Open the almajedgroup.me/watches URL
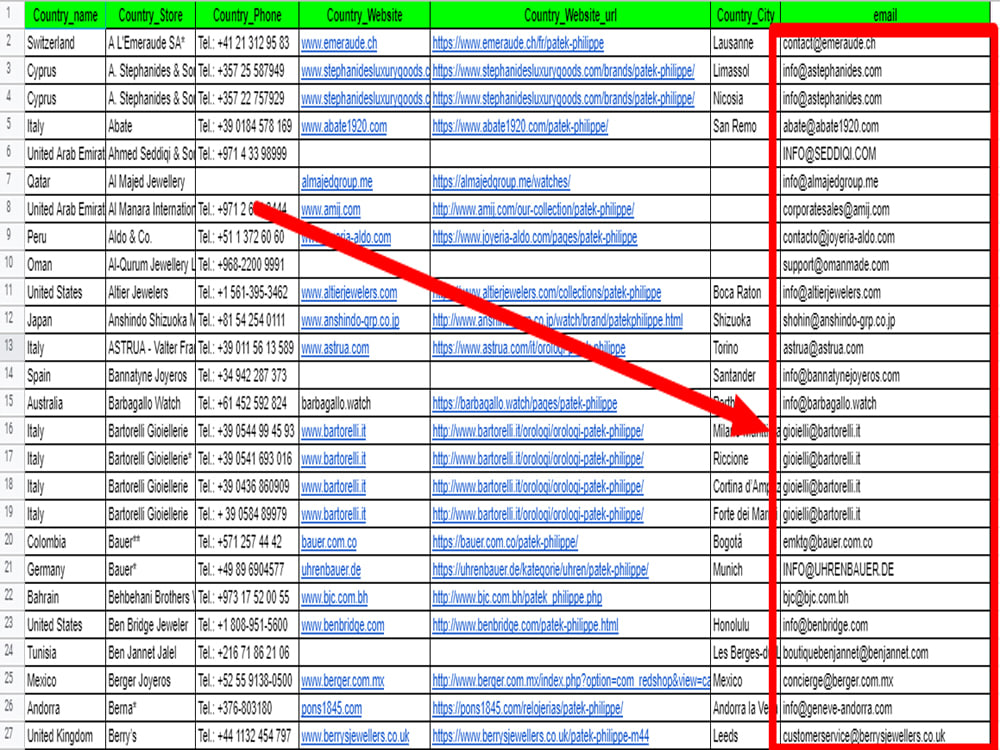The height and width of the screenshot is (750, 1000). pos(501,182)
